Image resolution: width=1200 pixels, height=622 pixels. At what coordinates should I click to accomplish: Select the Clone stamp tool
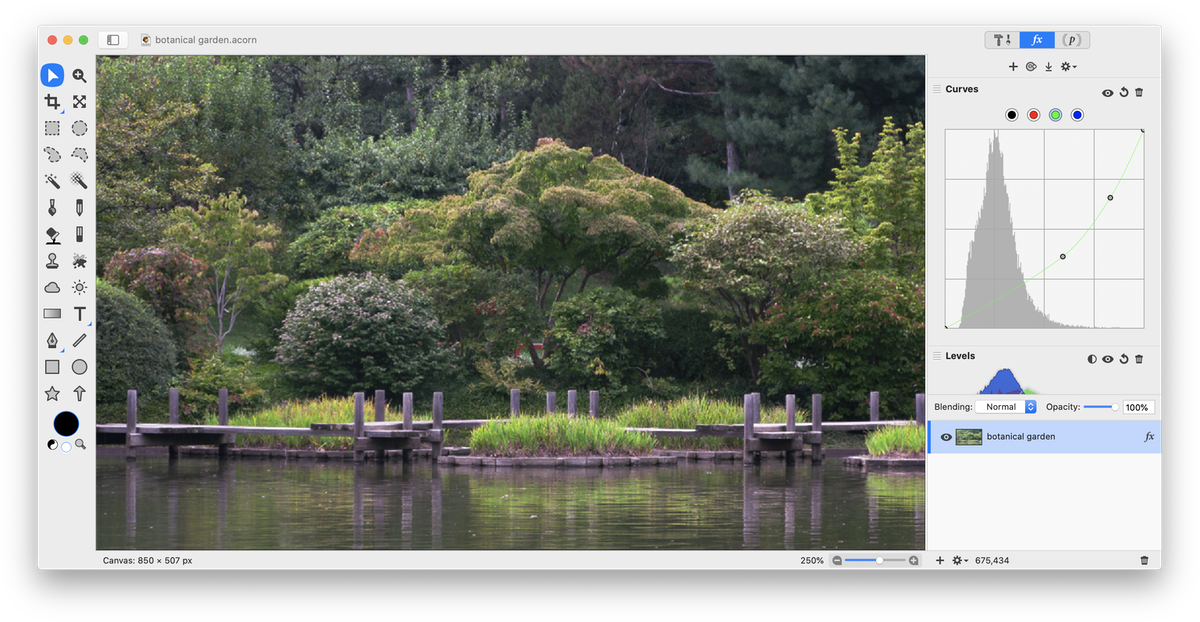[52, 261]
